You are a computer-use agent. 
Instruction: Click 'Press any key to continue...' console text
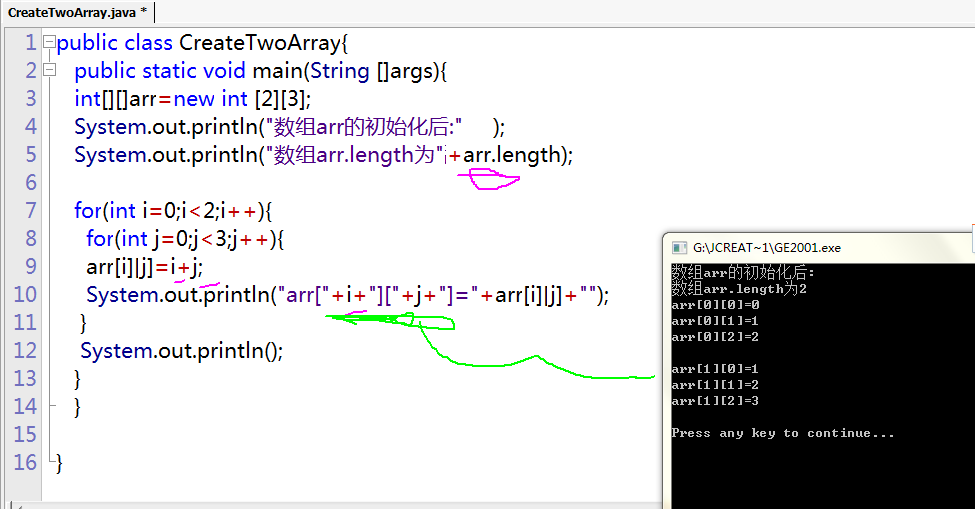pos(783,433)
